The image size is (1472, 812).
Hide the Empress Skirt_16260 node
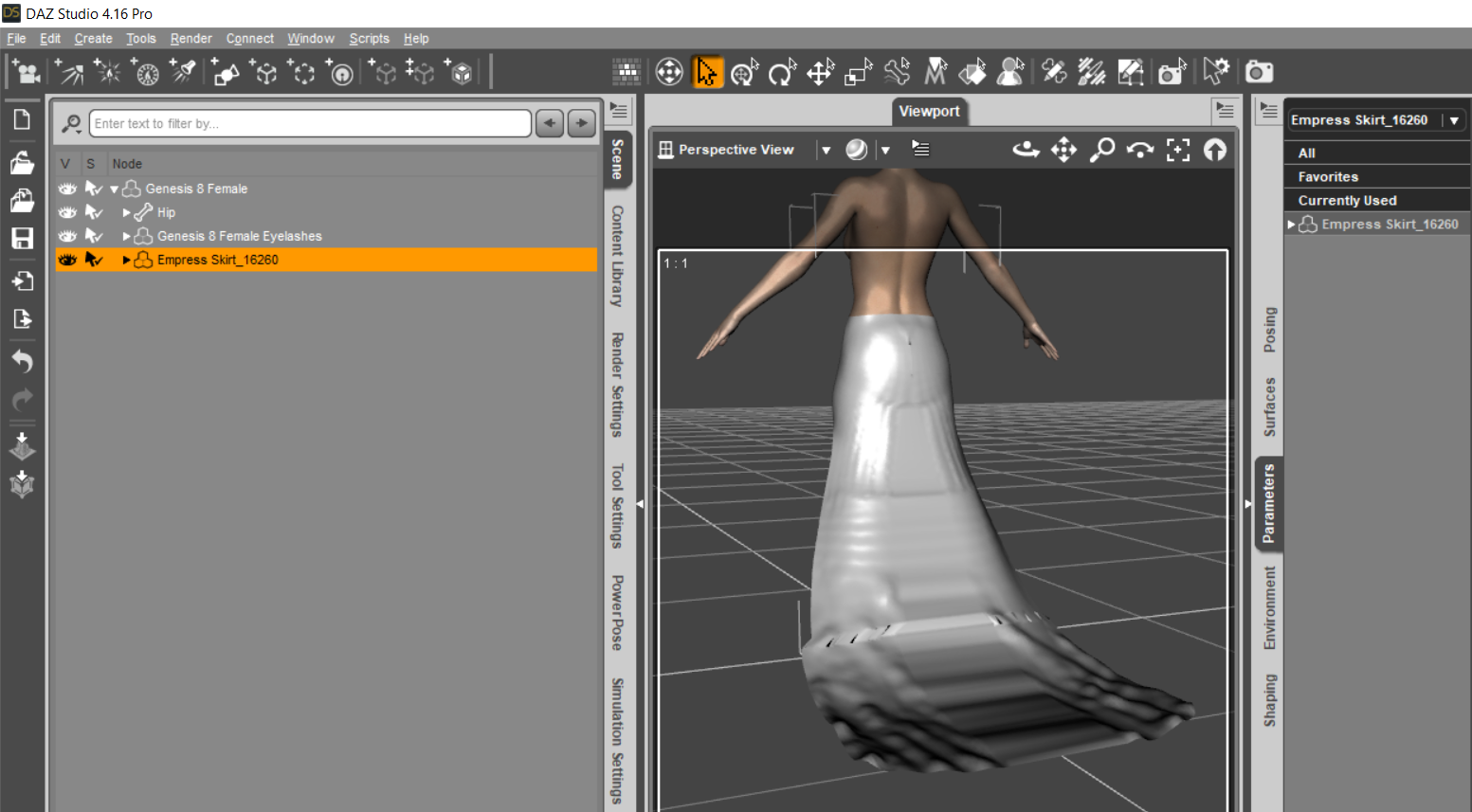click(x=67, y=260)
